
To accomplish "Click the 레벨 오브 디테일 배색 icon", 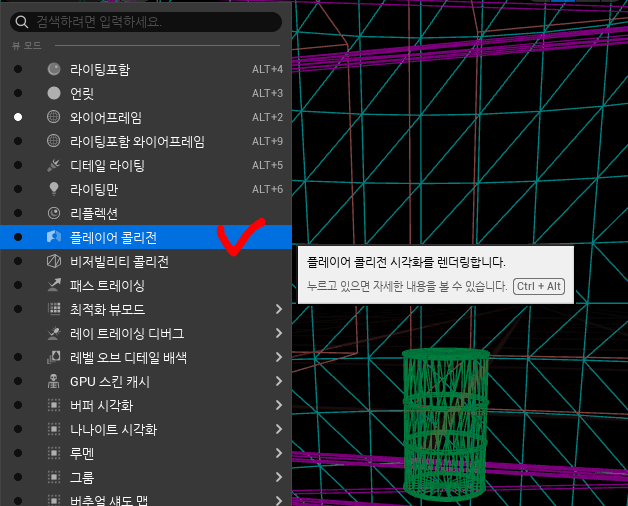I will click(x=54, y=357).
